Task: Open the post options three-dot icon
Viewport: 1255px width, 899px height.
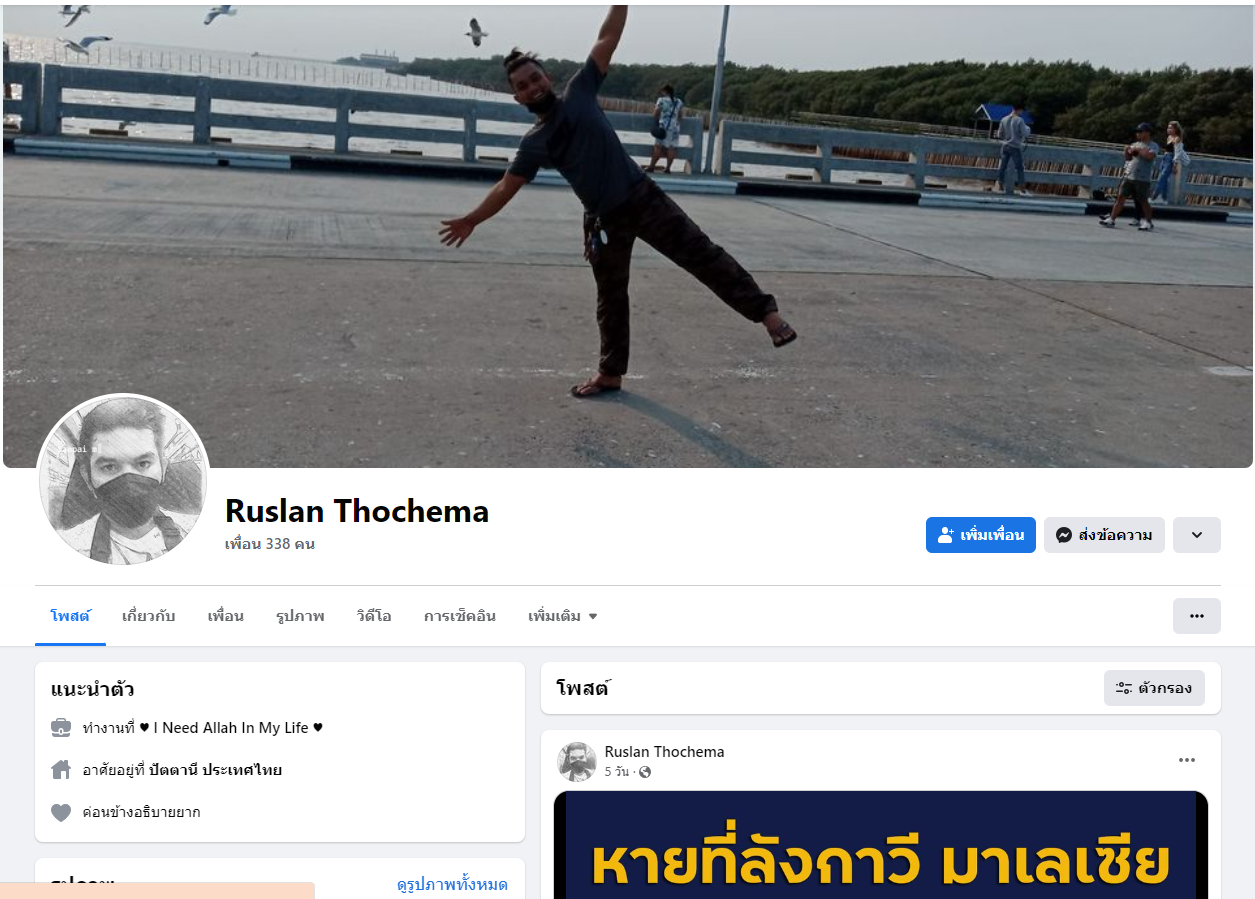Action: click(x=1187, y=760)
